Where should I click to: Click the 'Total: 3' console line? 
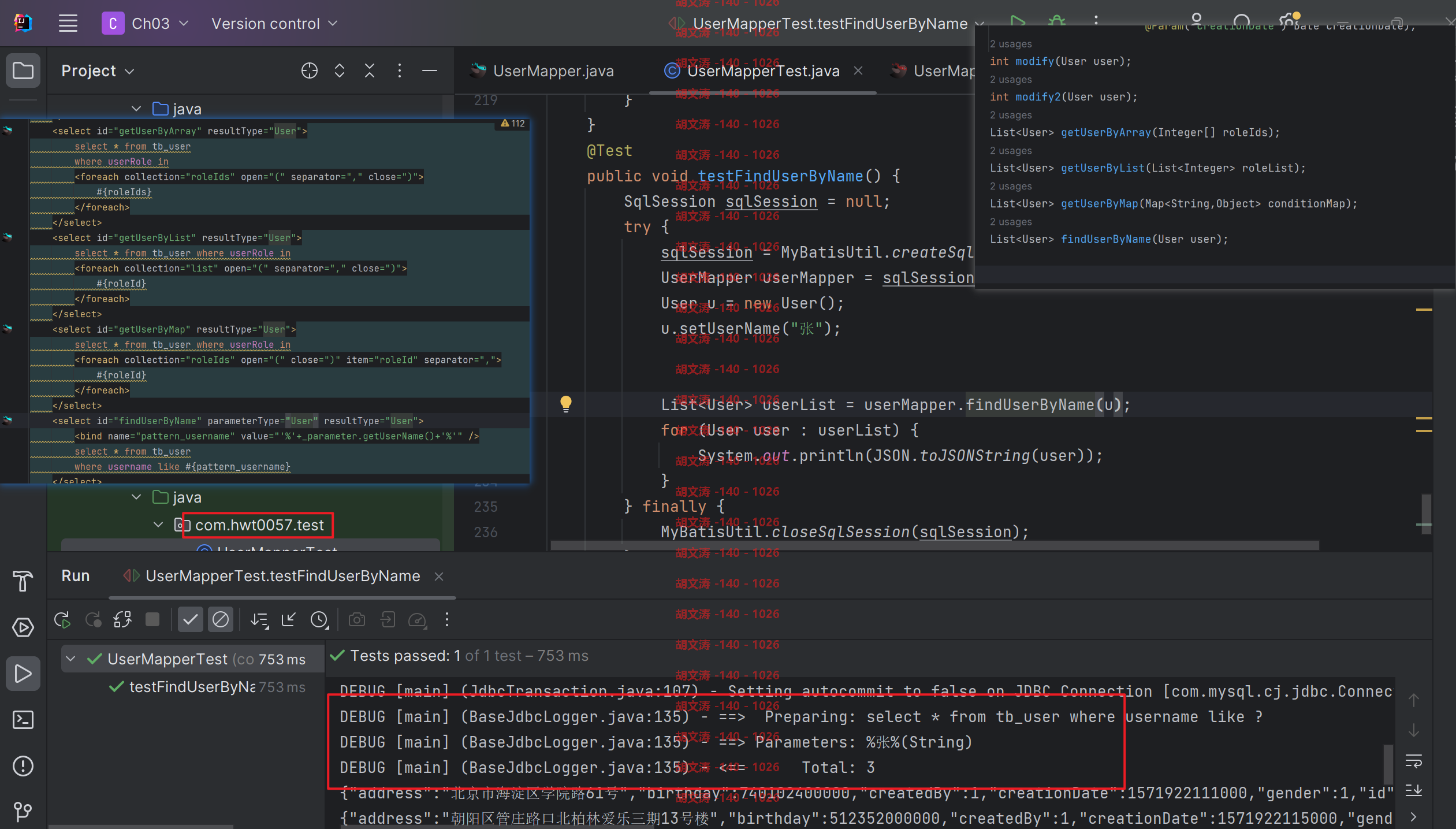[606, 768]
